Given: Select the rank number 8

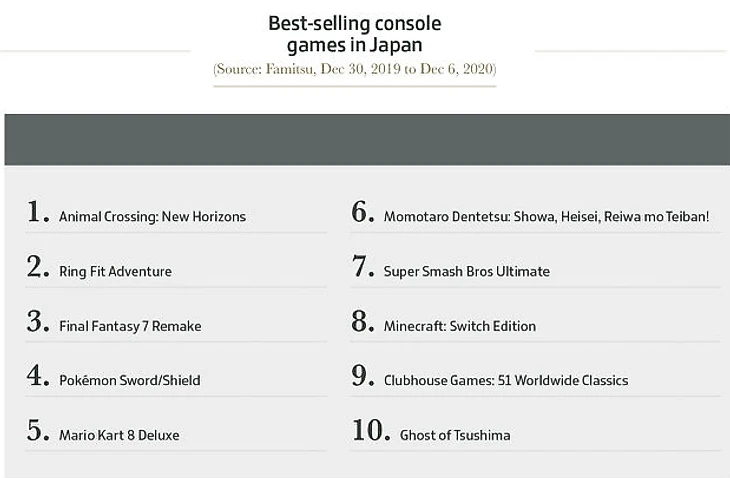Looking at the screenshot, I should click(x=362, y=322).
